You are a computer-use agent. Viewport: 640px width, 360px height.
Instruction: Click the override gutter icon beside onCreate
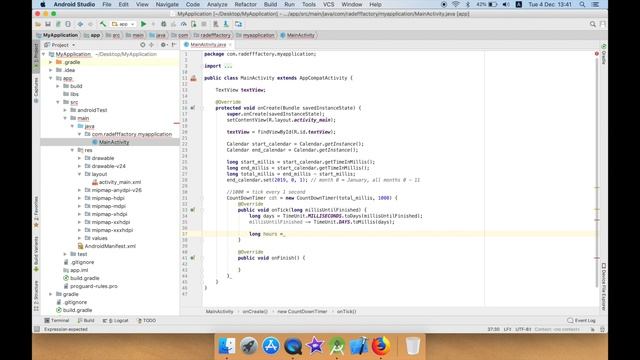click(x=193, y=108)
